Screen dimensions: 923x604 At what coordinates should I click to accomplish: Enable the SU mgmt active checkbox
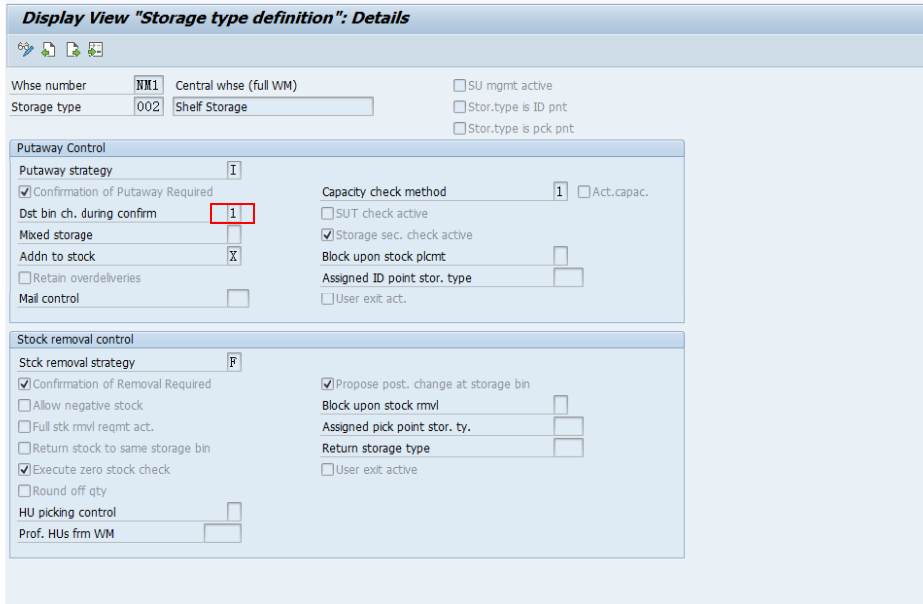click(459, 85)
